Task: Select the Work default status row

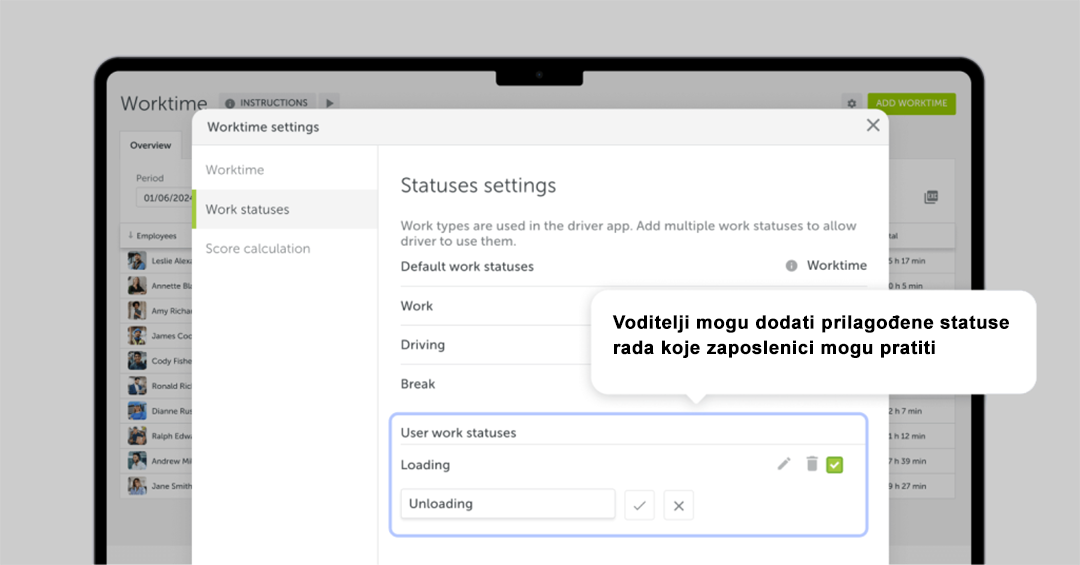Action: point(496,306)
